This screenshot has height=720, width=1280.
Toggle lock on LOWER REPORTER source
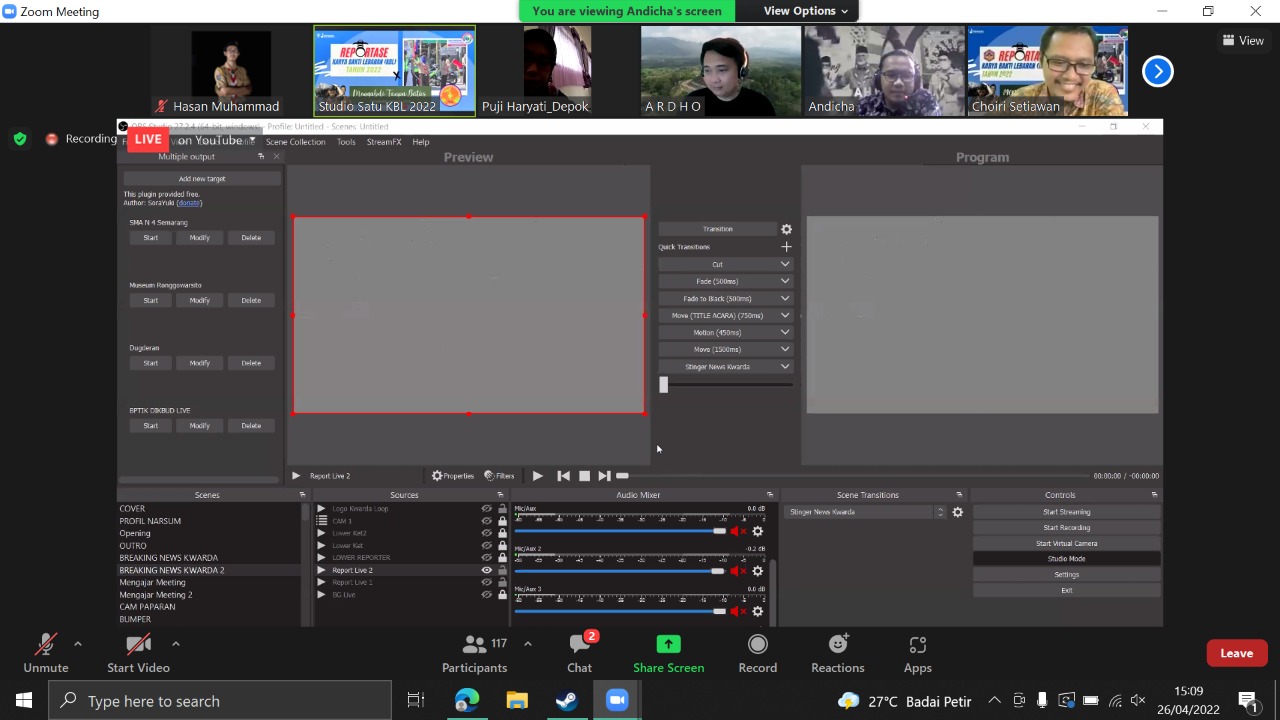[502, 558]
